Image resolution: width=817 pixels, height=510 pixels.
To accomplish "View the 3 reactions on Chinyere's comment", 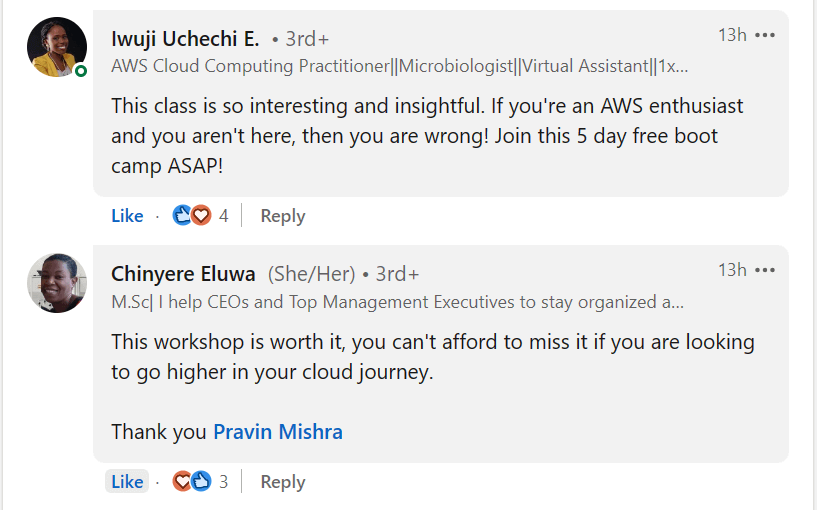I will click(223, 482).
